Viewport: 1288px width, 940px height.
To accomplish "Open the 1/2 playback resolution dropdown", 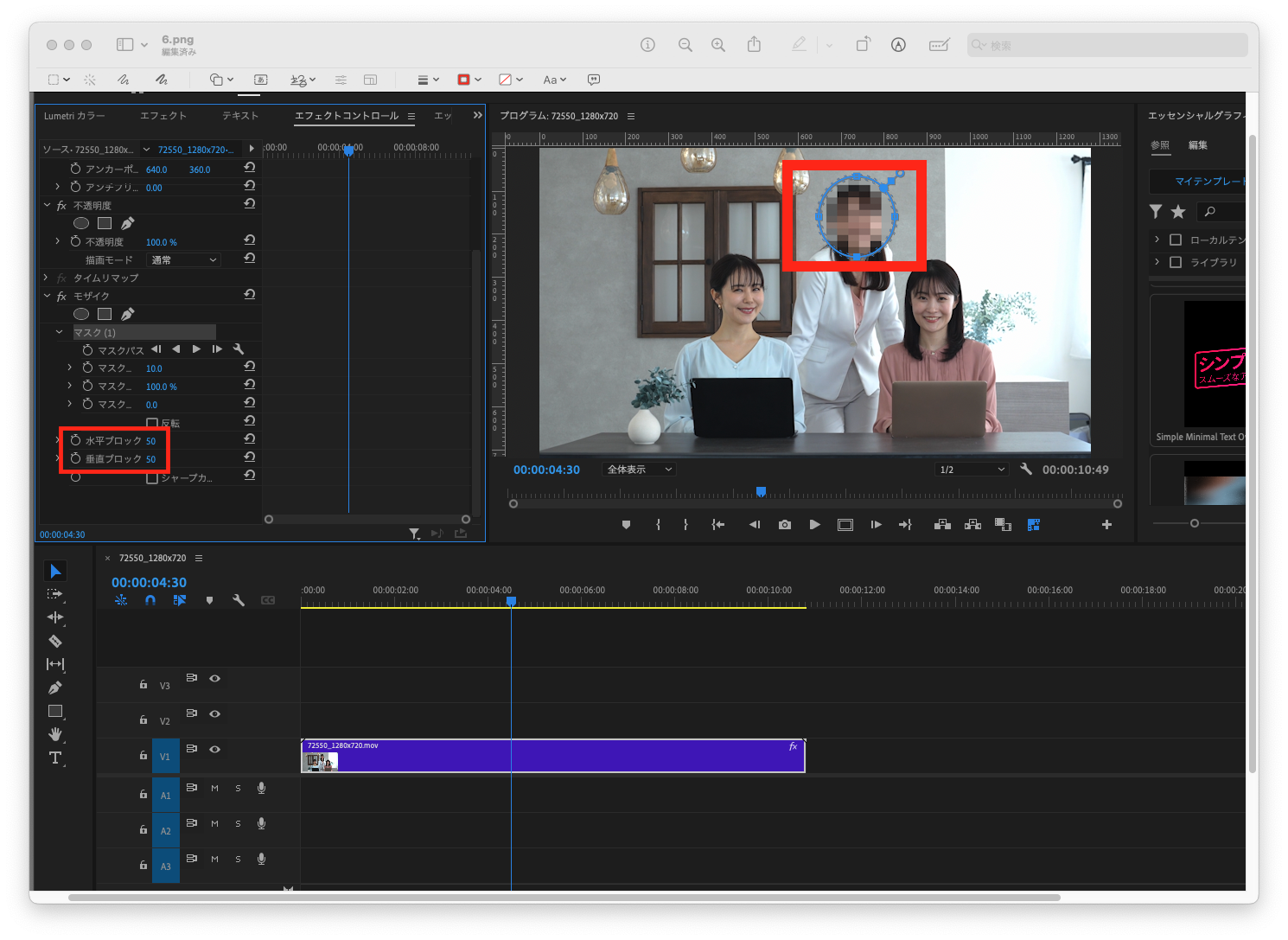I will (971, 469).
